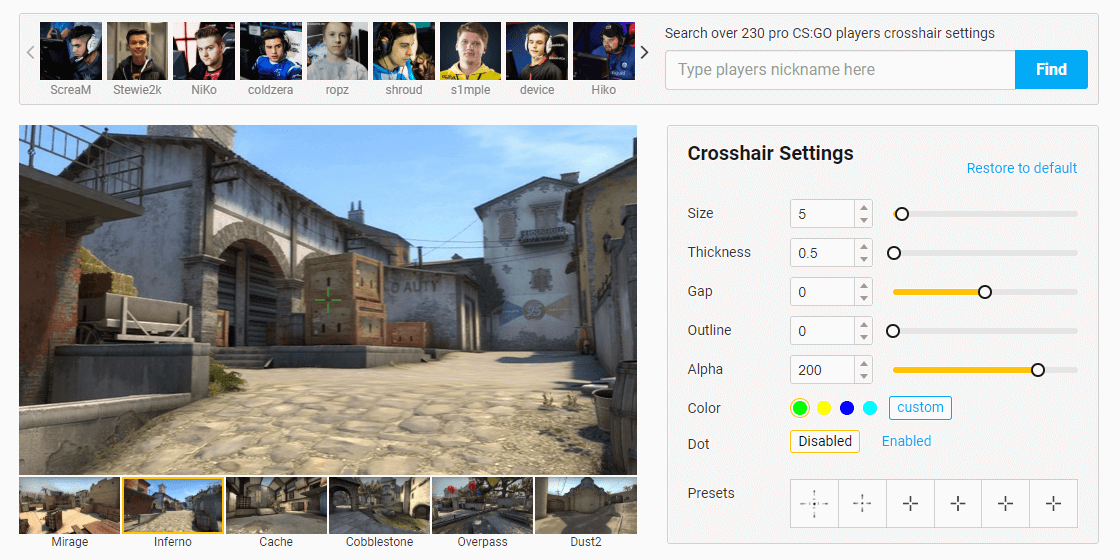Select s1mple's player avatar
Screen dimensions: 1120x560
(471, 52)
